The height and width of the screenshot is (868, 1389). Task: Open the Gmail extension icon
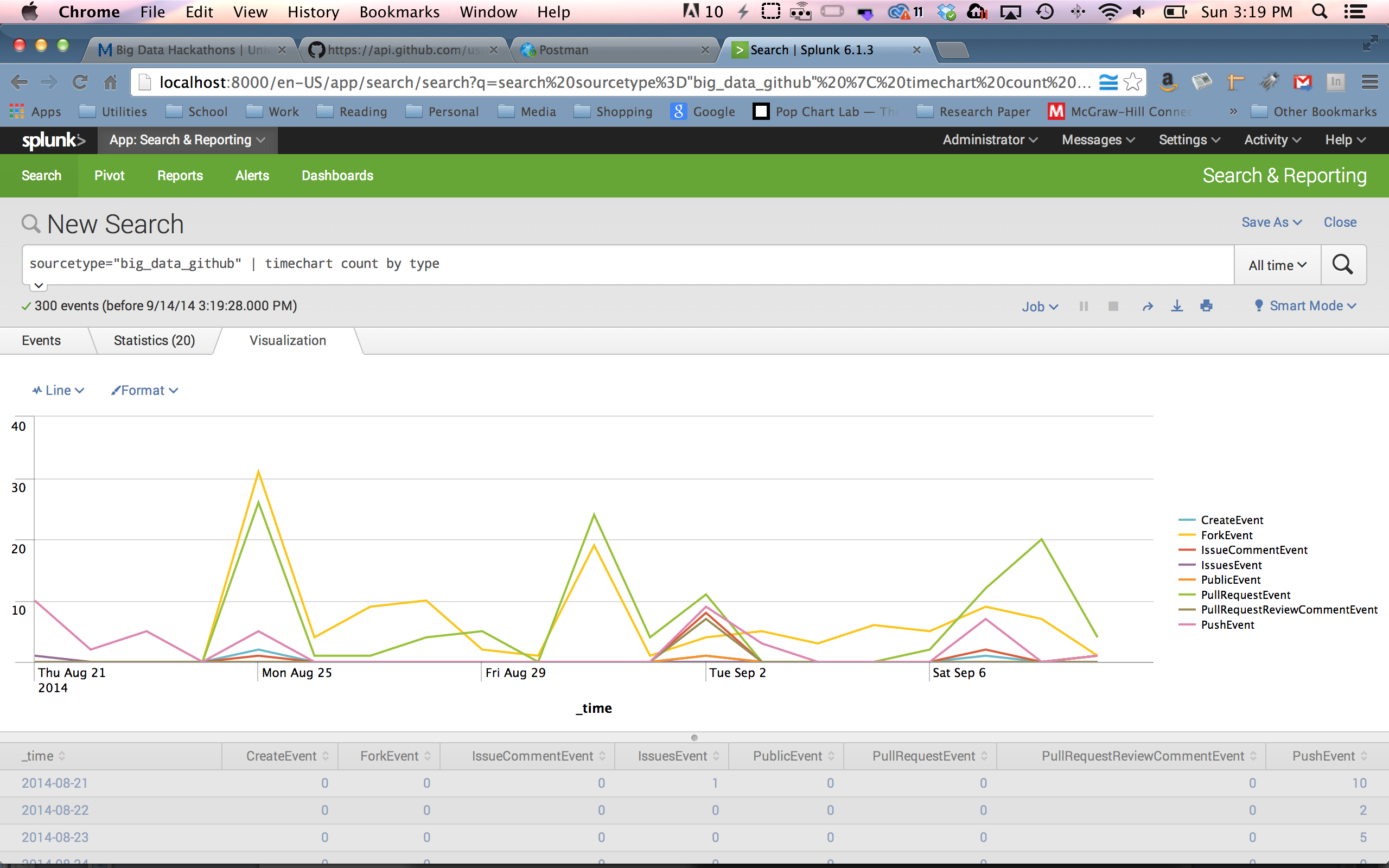click(1302, 82)
